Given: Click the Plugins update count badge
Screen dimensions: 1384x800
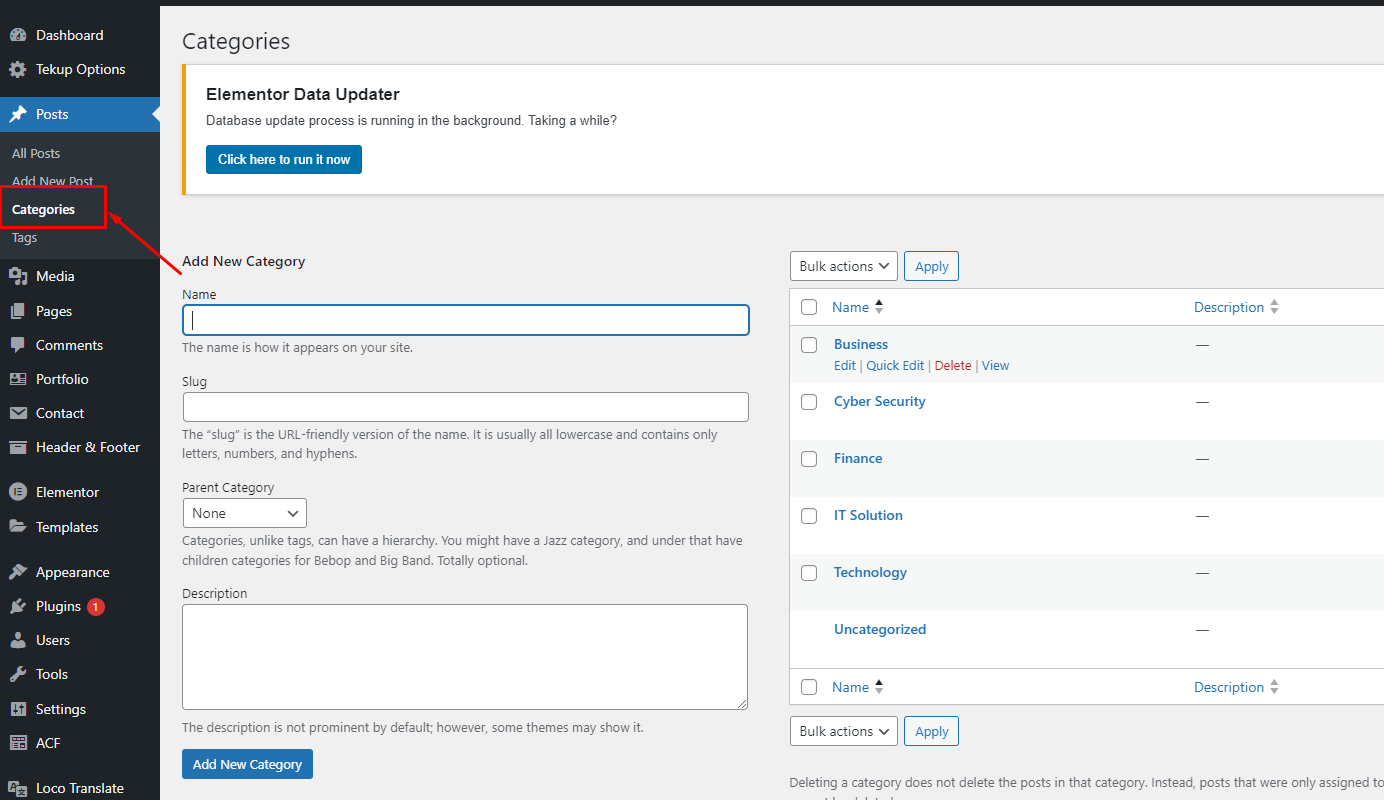Looking at the screenshot, I should pyautogui.click(x=96, y=606).
